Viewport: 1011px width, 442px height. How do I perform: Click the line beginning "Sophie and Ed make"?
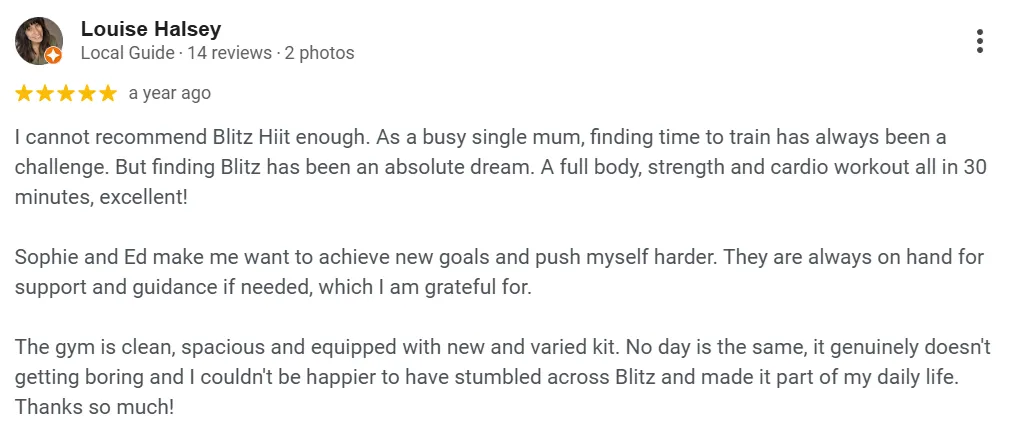pyautogui.click(x=499, y=257)
